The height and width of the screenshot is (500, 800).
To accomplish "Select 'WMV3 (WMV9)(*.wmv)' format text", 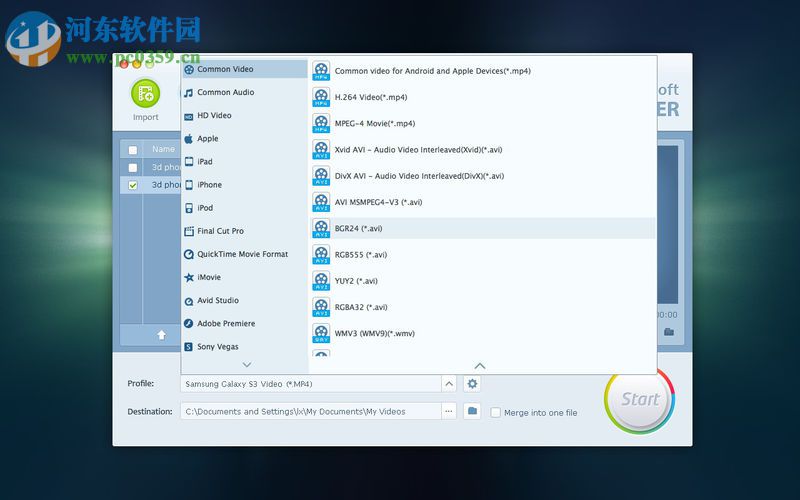I will (x=374, y=334).
